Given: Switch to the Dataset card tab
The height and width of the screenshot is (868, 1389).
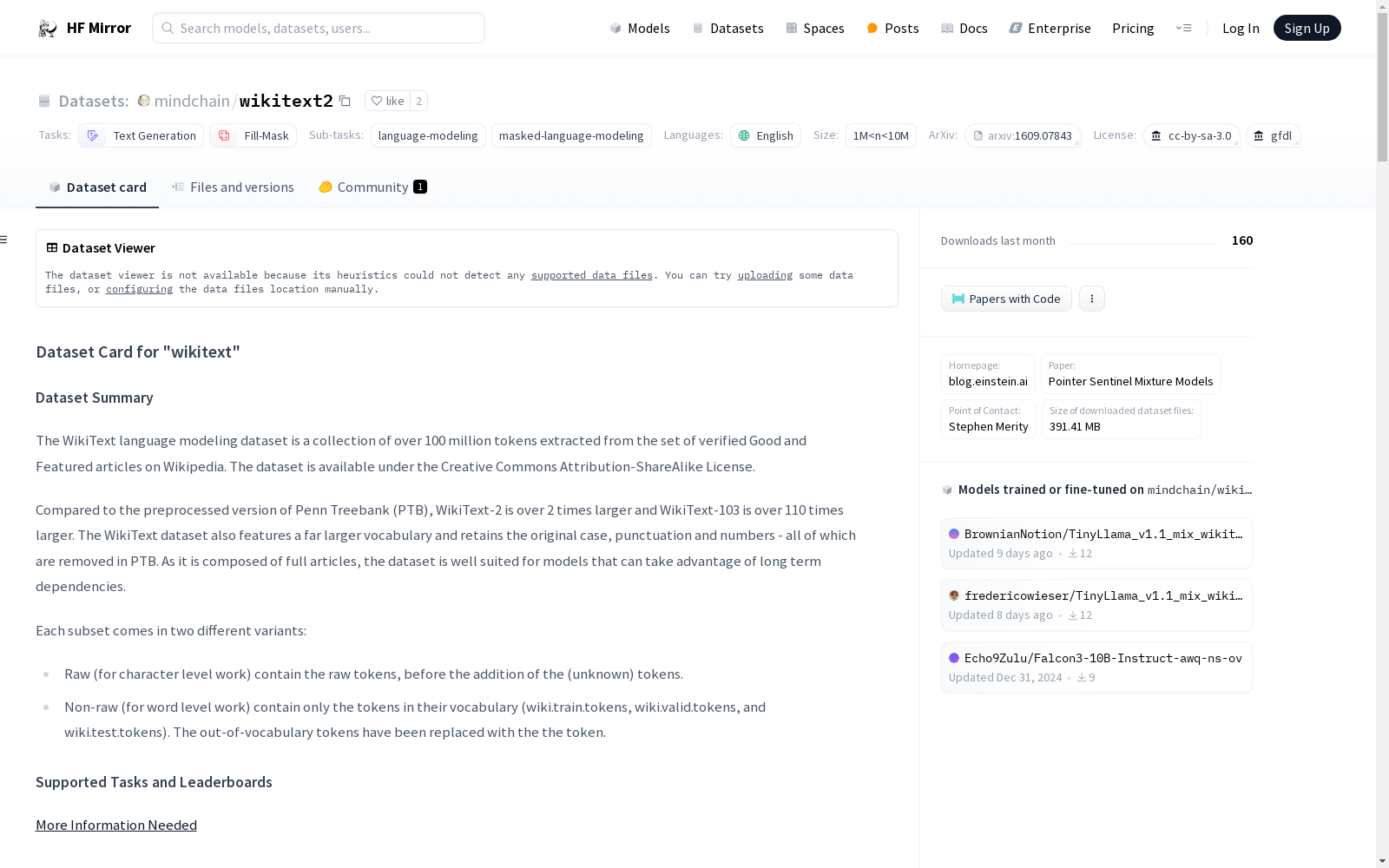Looking at the screenshot, I should click(97, 187).
